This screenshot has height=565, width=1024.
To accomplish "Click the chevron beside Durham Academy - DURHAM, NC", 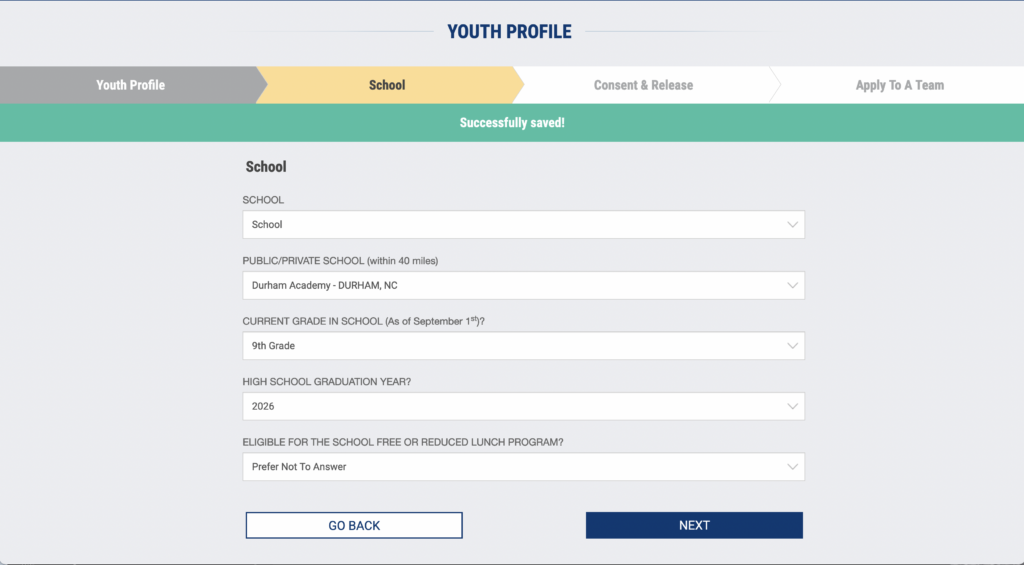I will (x=792, y=285).
